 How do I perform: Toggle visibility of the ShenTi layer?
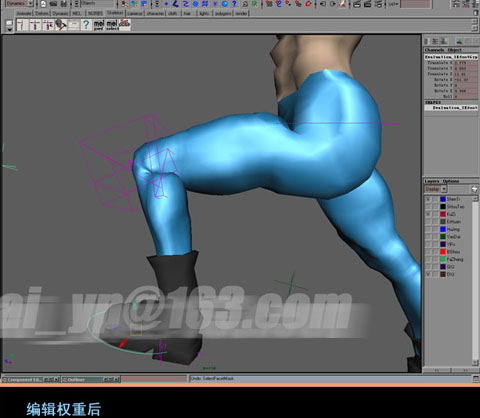pos(428,199)
